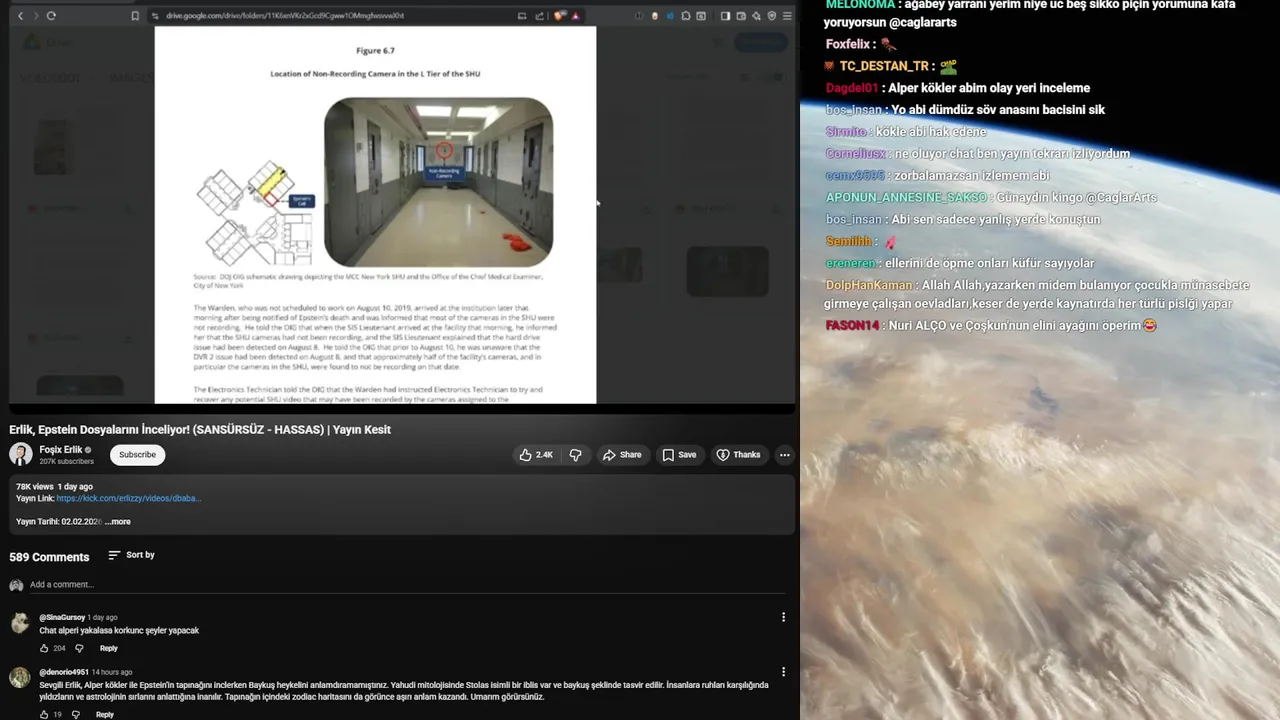Send a Thanks on the video
Image resolution: width=1280 pixels, height=720 pixels.
coord(738,455)
